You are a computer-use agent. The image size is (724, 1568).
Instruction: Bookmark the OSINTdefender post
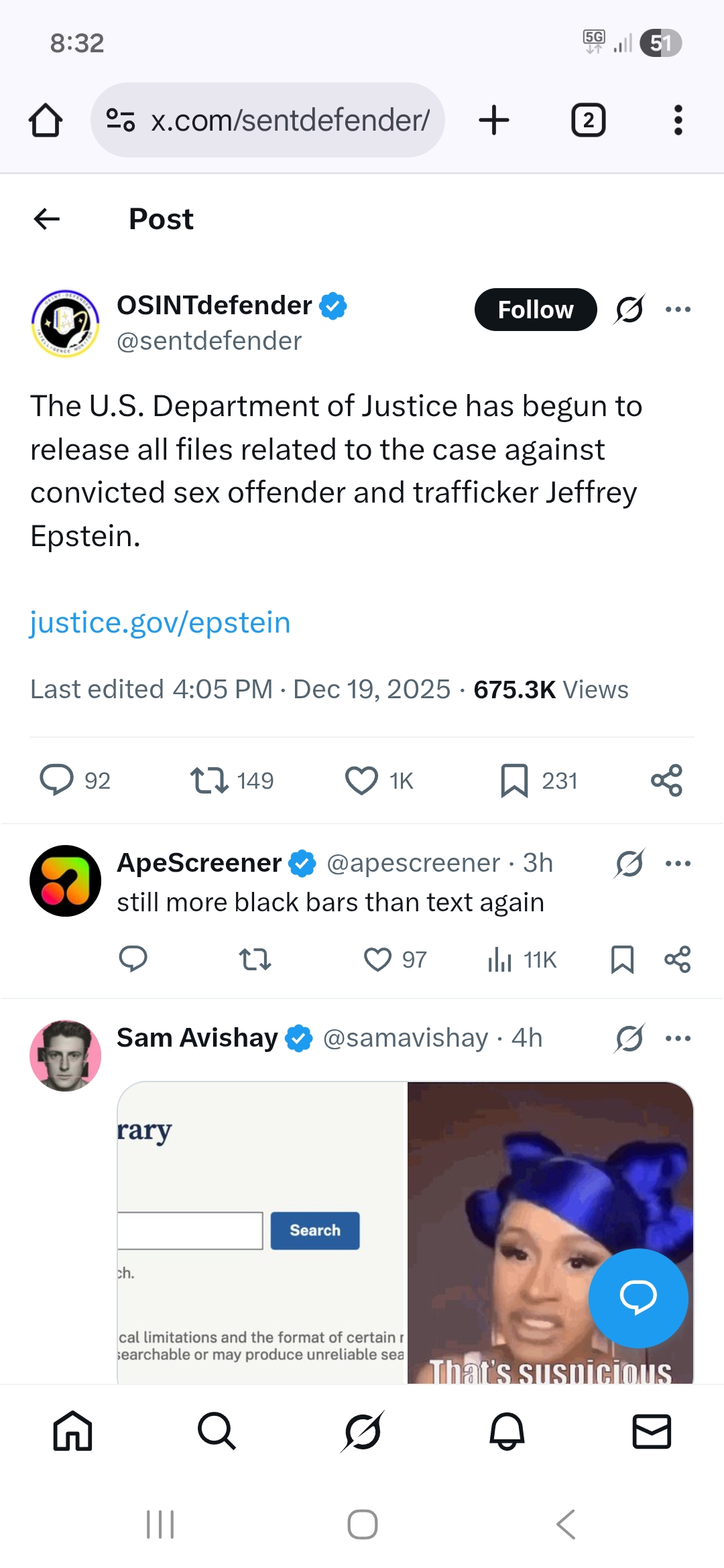point(514,779)
